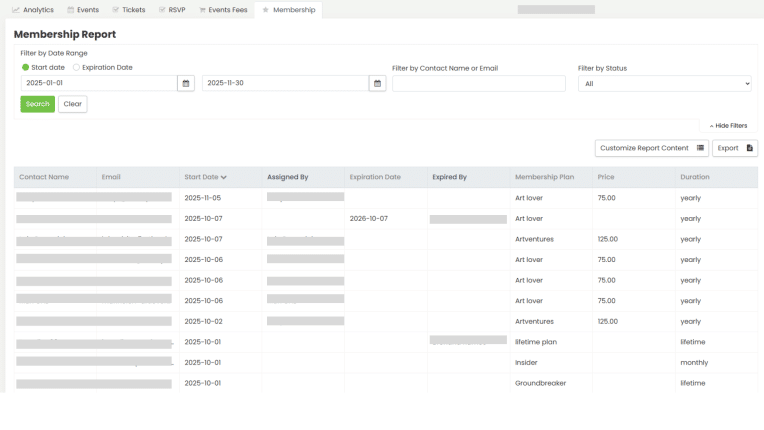
Task: Select the Expiration Date radio option
Action: [77, 67]
